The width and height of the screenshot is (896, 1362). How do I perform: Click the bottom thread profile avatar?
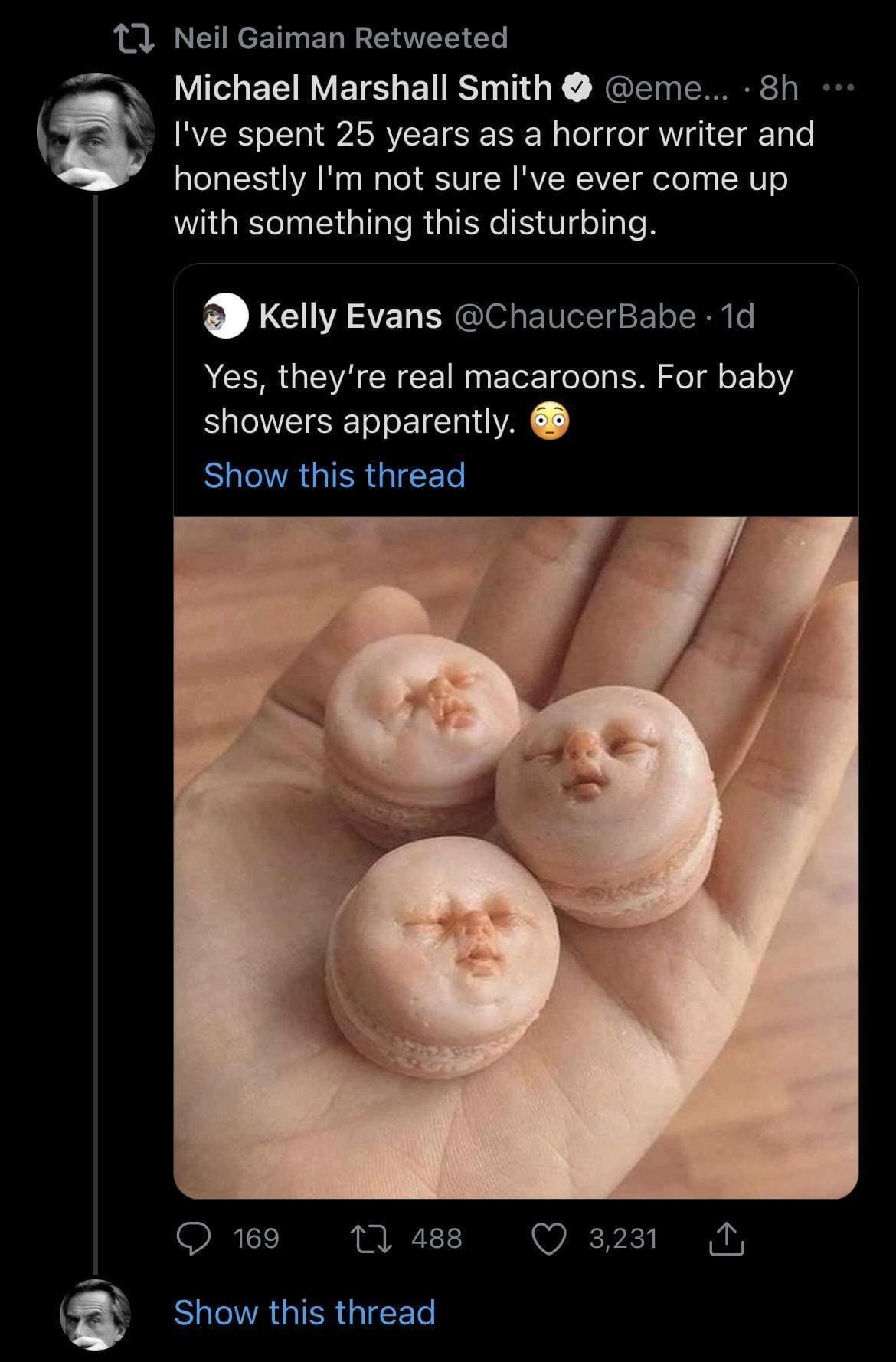click(95, 1314)
